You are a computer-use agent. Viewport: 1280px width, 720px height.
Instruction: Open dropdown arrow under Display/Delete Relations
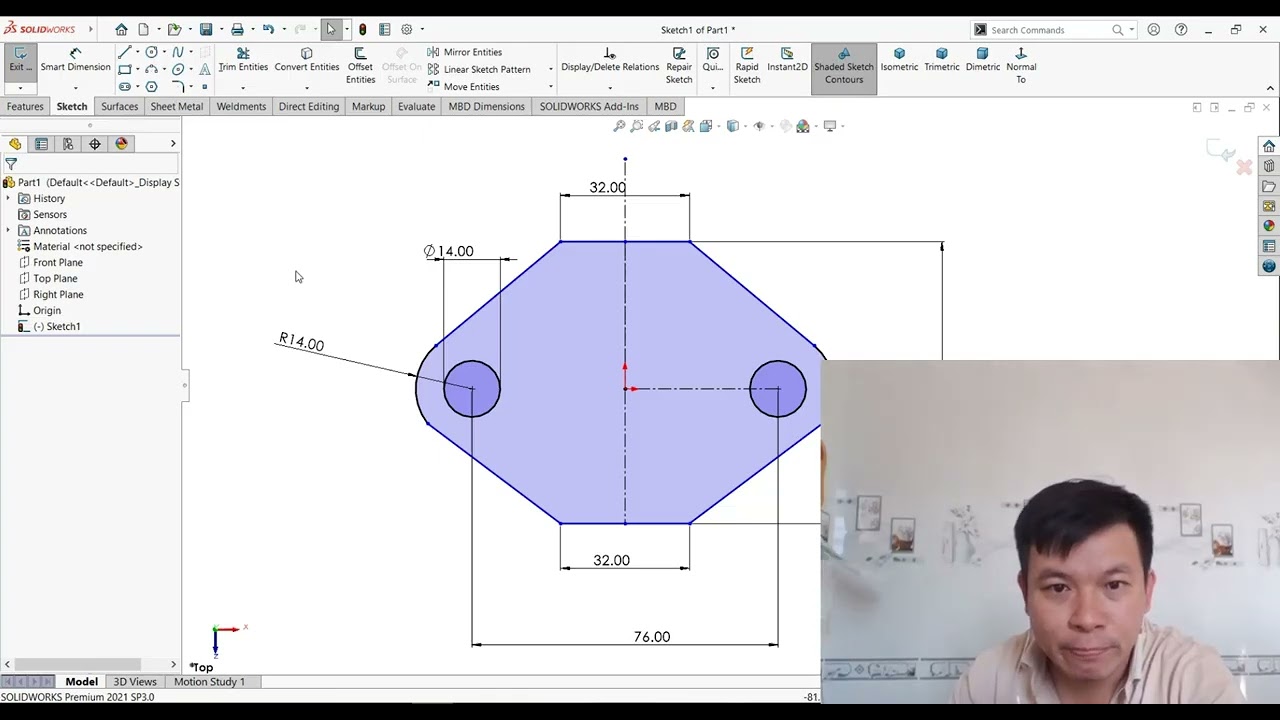(x=610, y=88)
